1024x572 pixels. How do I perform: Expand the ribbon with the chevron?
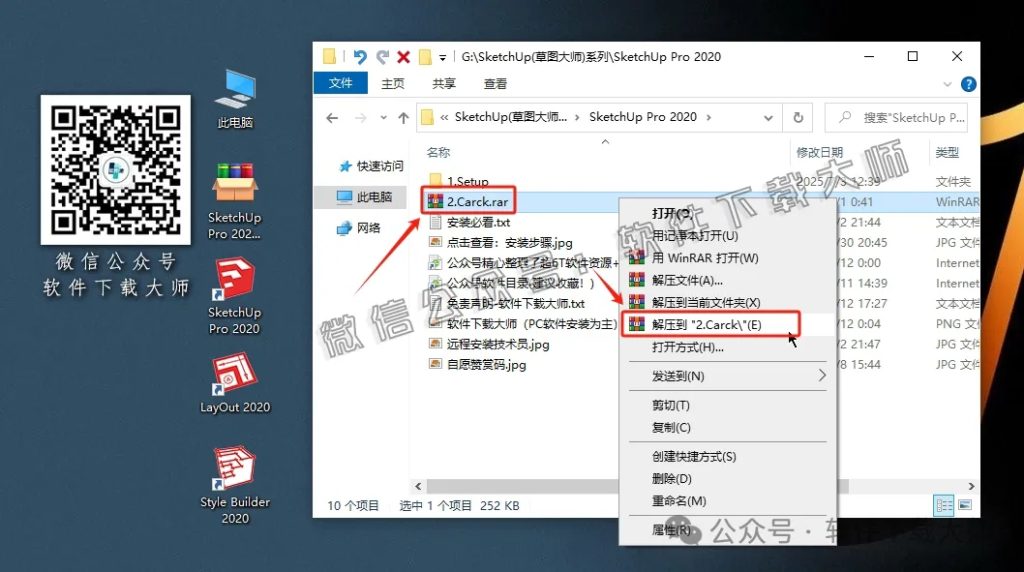tap(947, 84)
